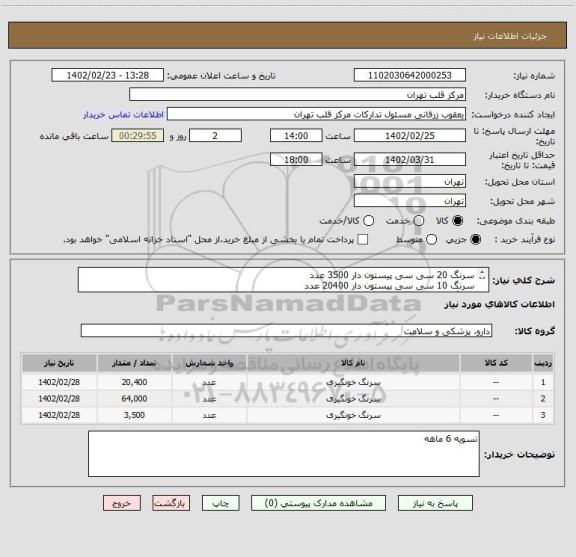The width and height of the screenshot is (576, 557).
Task: Choose the متوسط purchase process option
Action: (431, 240)
